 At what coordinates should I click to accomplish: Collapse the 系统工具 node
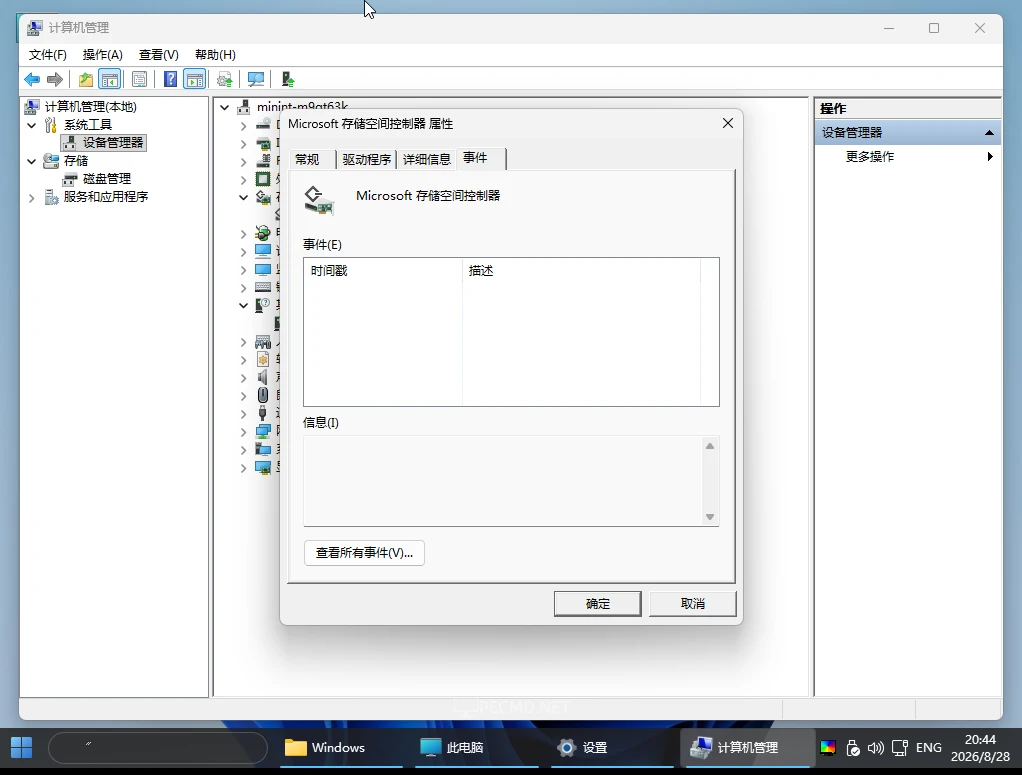31,125
